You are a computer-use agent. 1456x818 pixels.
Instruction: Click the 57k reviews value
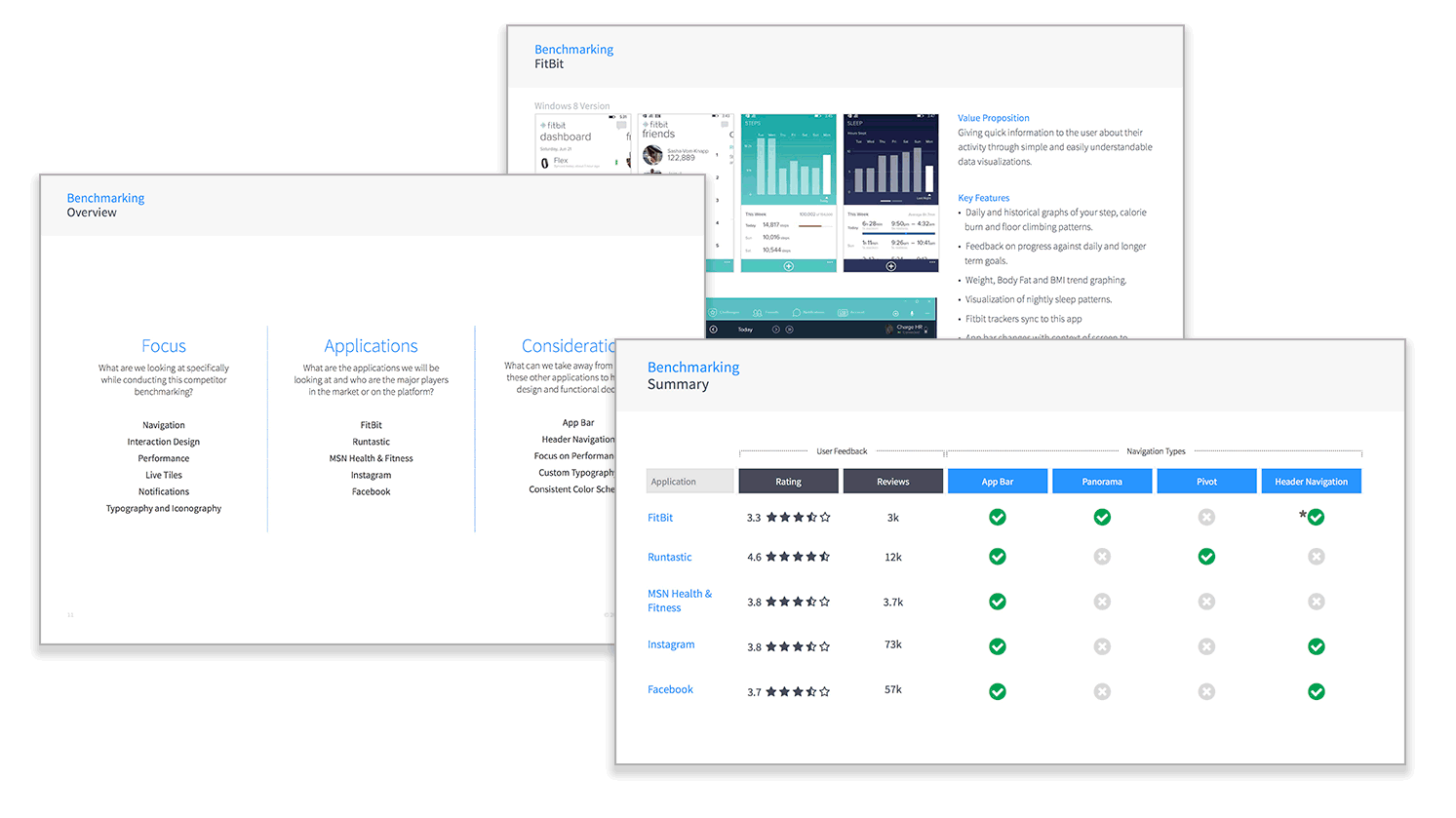click(893, 689)
